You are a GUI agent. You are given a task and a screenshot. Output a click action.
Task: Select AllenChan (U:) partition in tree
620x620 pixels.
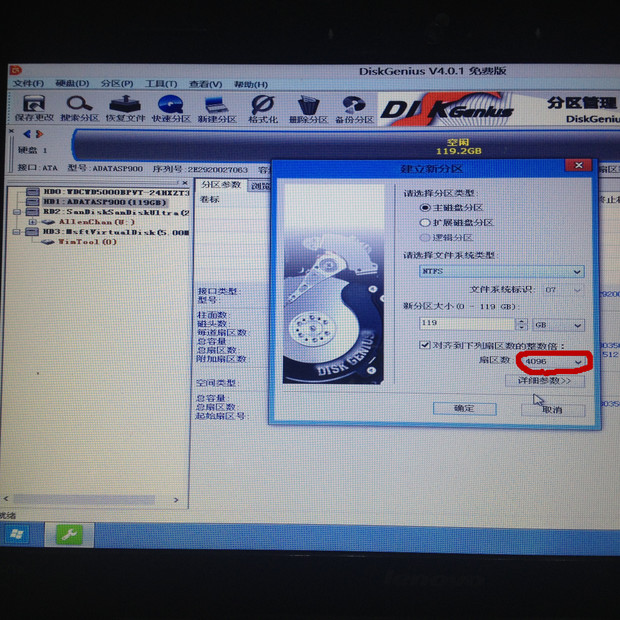click(88, 222)
